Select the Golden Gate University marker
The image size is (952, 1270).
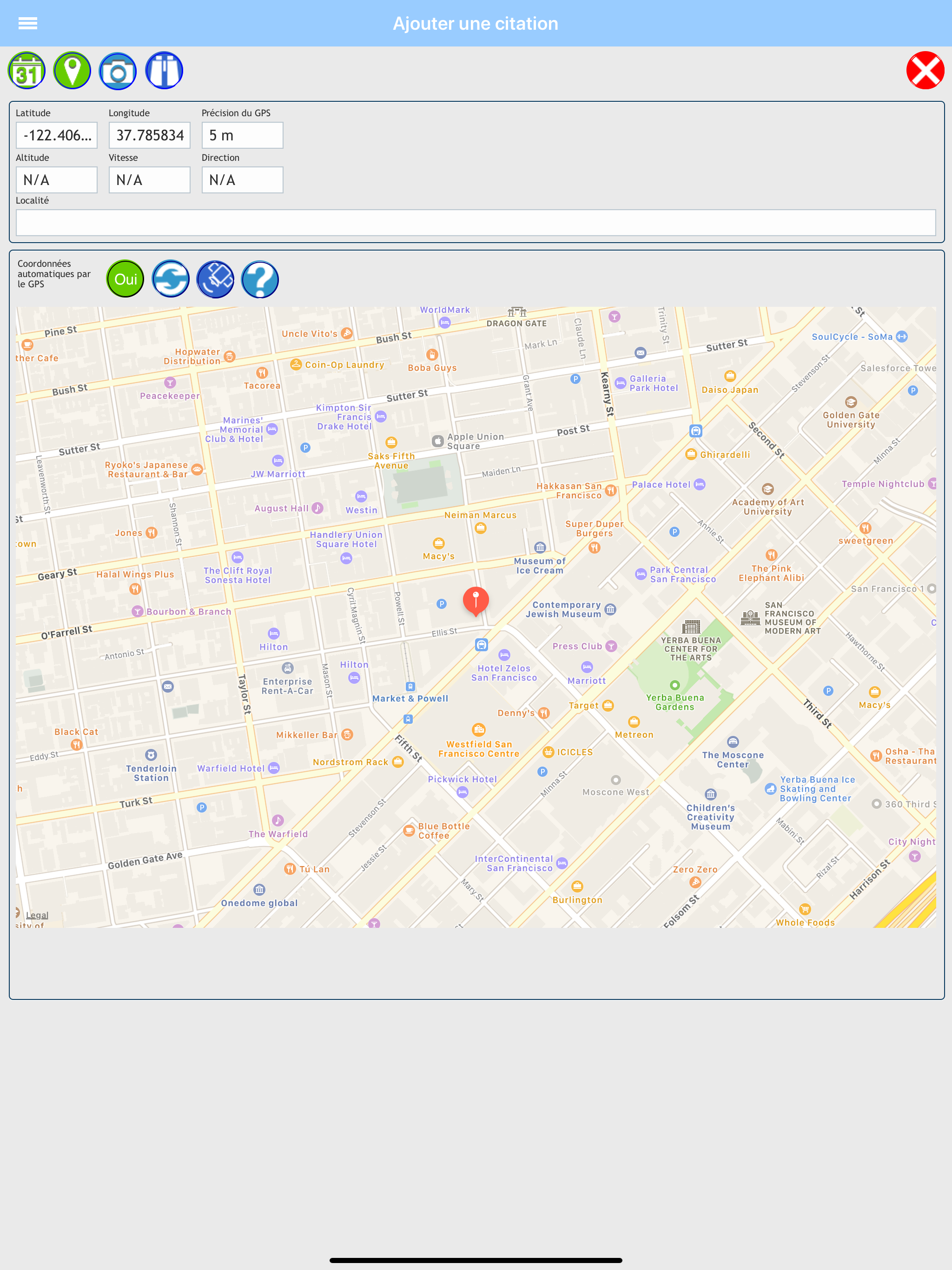[851, 402]
